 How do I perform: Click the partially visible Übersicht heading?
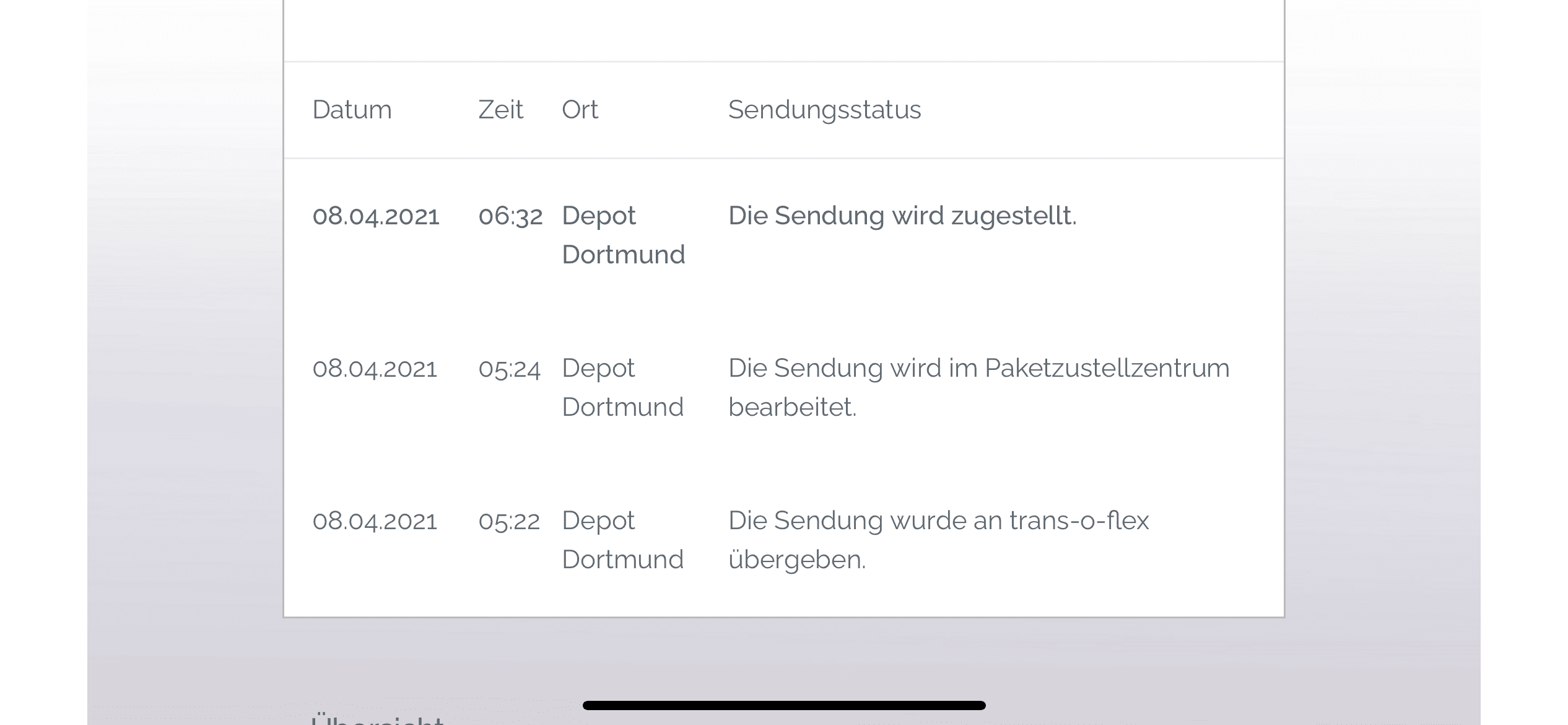coord(378,719)
